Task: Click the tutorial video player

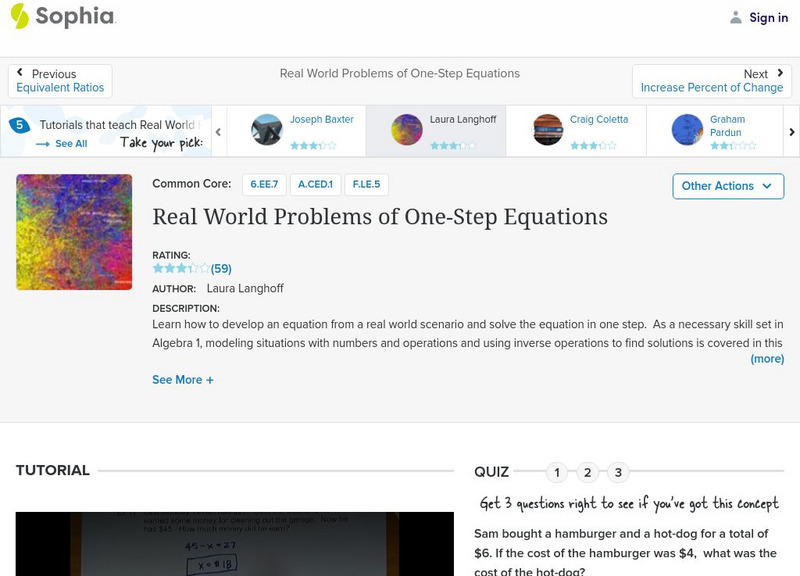Action: [x=235, y=544]
